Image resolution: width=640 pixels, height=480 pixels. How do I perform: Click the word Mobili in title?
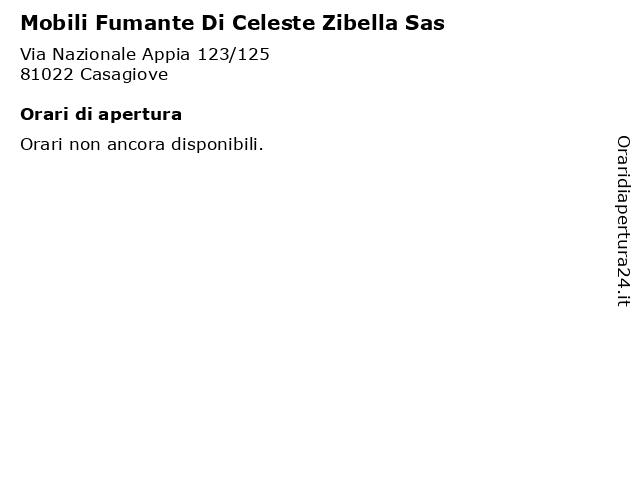(x=54, y=23)
